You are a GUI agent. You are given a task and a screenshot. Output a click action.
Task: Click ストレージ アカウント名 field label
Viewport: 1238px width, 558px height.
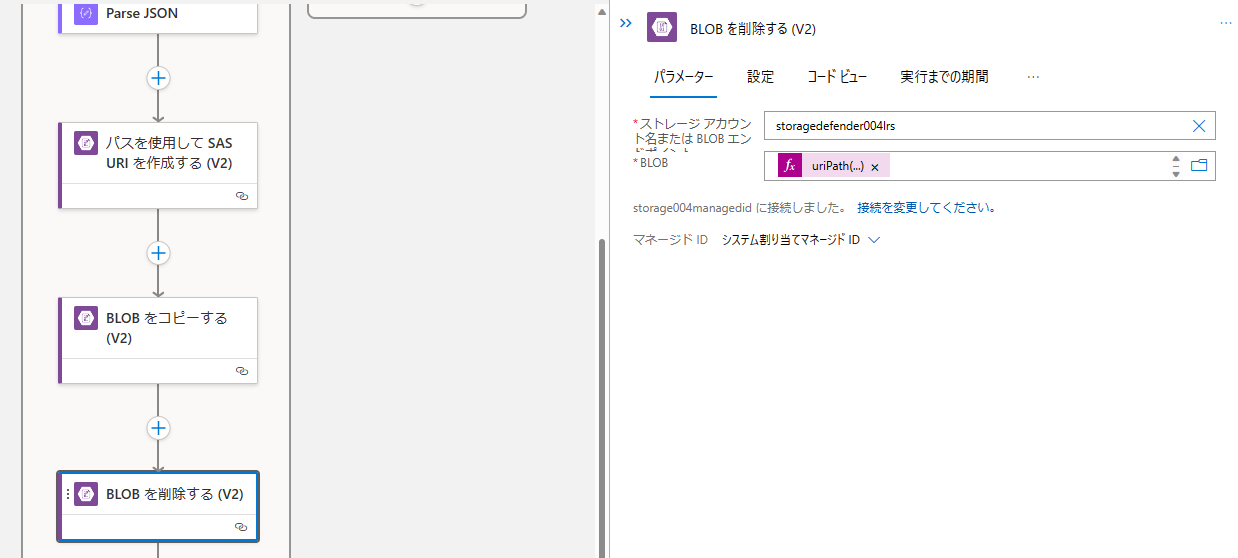coord(692,135)
